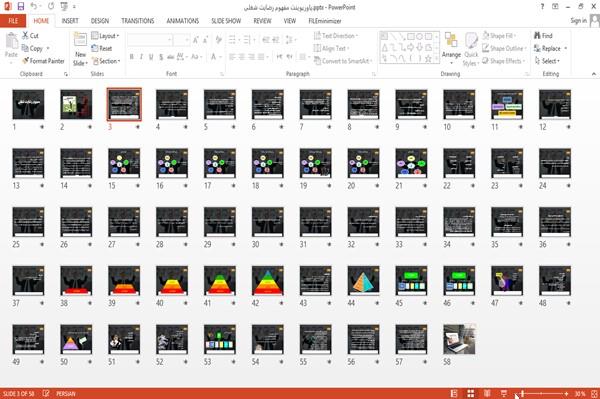
Task: Open the Arrange menu in Drawing
Action: click(451, 48)
